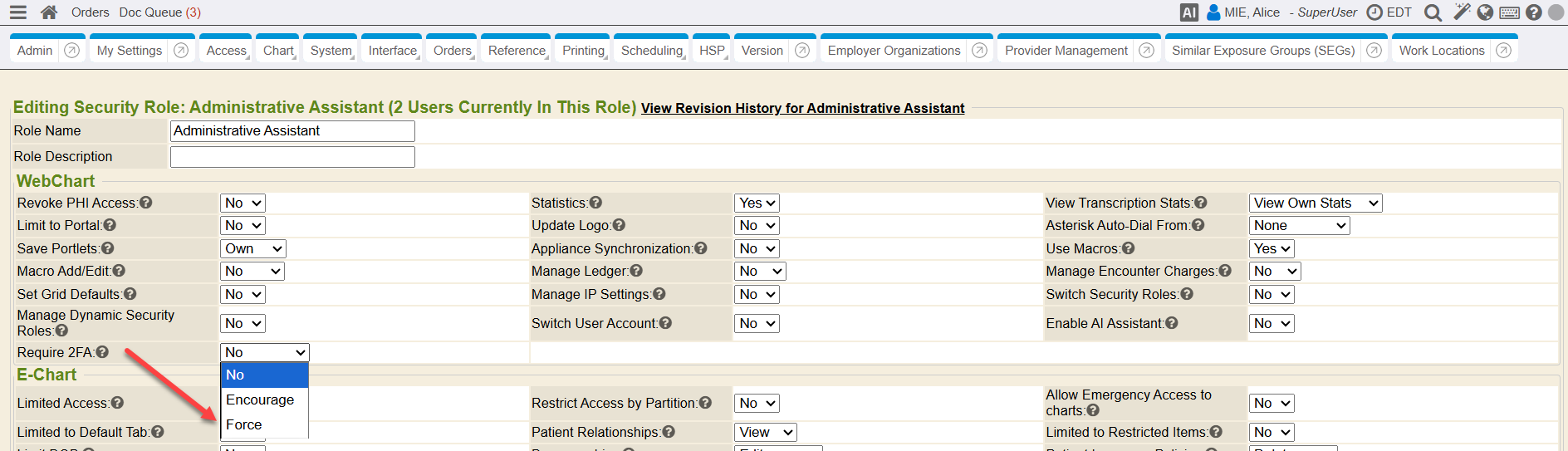Screen dimensions: 1568x451
Task: Open the Doc Queue link
Action: [x=159, y=12]
